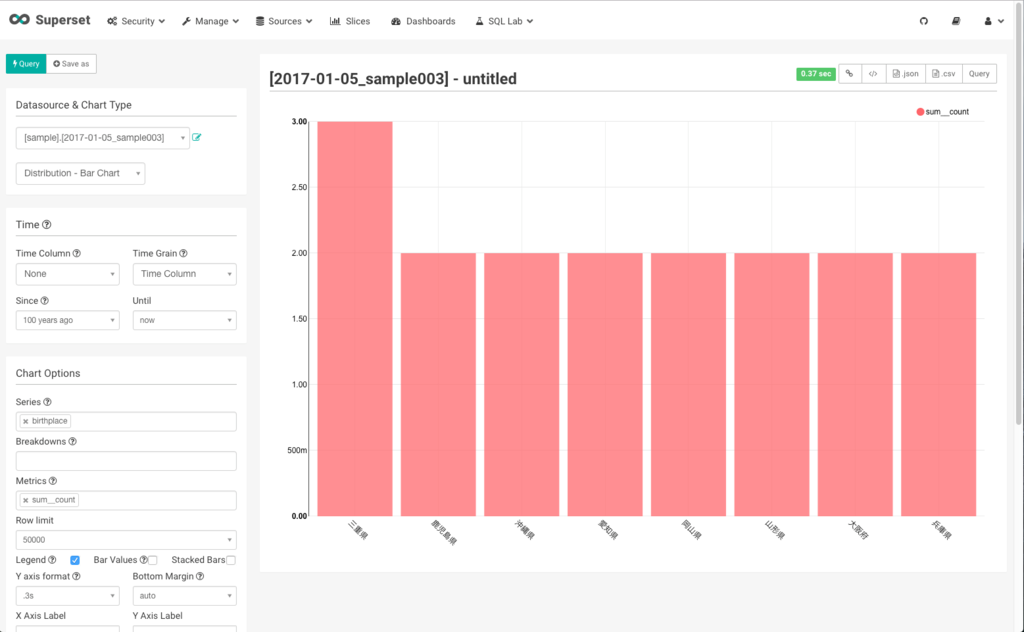Edit the datasource with the pencil icon
1024x632 pixels.
pos(197,138)
